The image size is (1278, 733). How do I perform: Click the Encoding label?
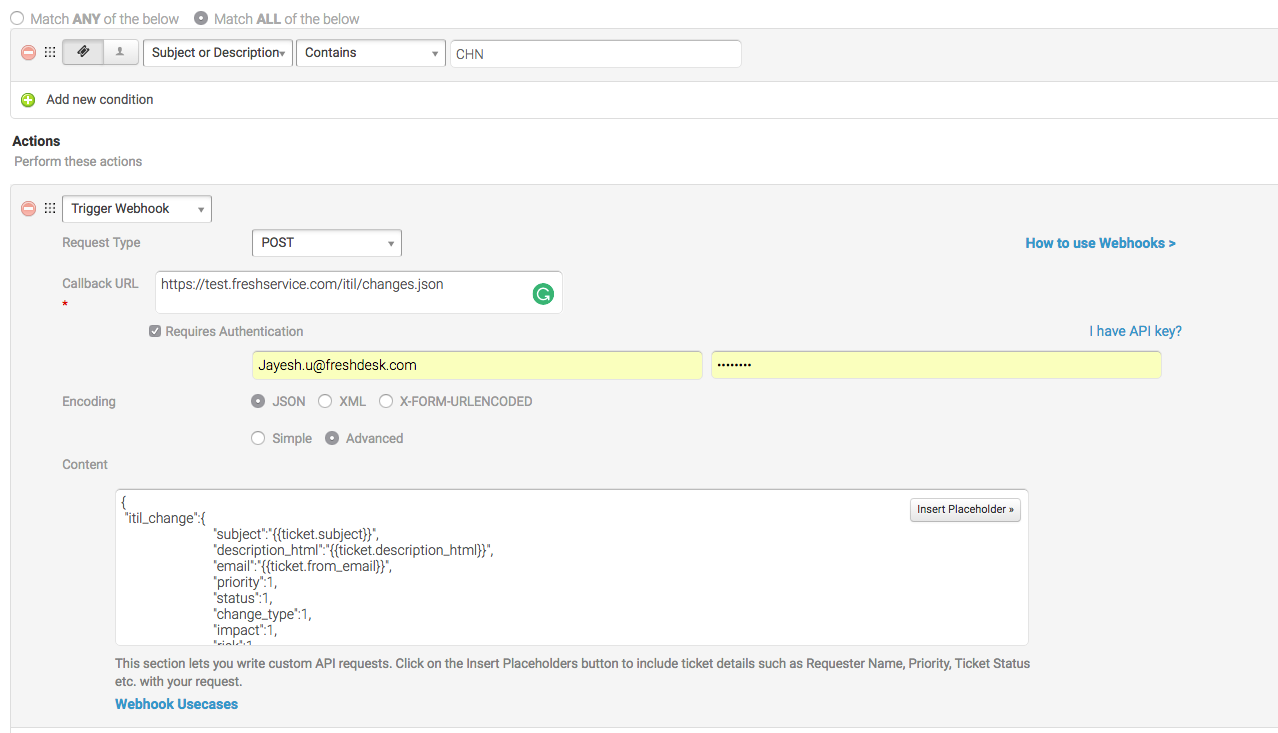pos(89,401)
